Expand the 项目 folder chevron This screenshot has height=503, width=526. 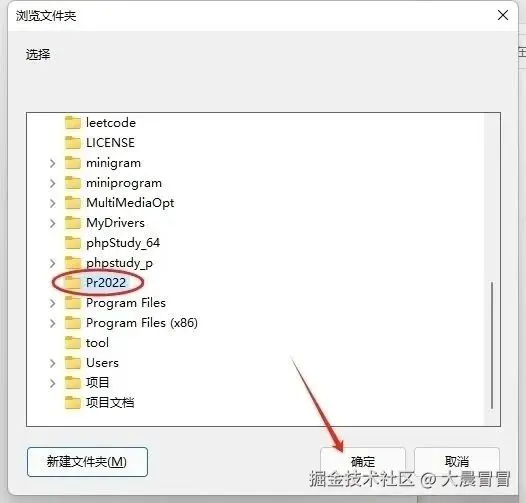tap(53, 383)
